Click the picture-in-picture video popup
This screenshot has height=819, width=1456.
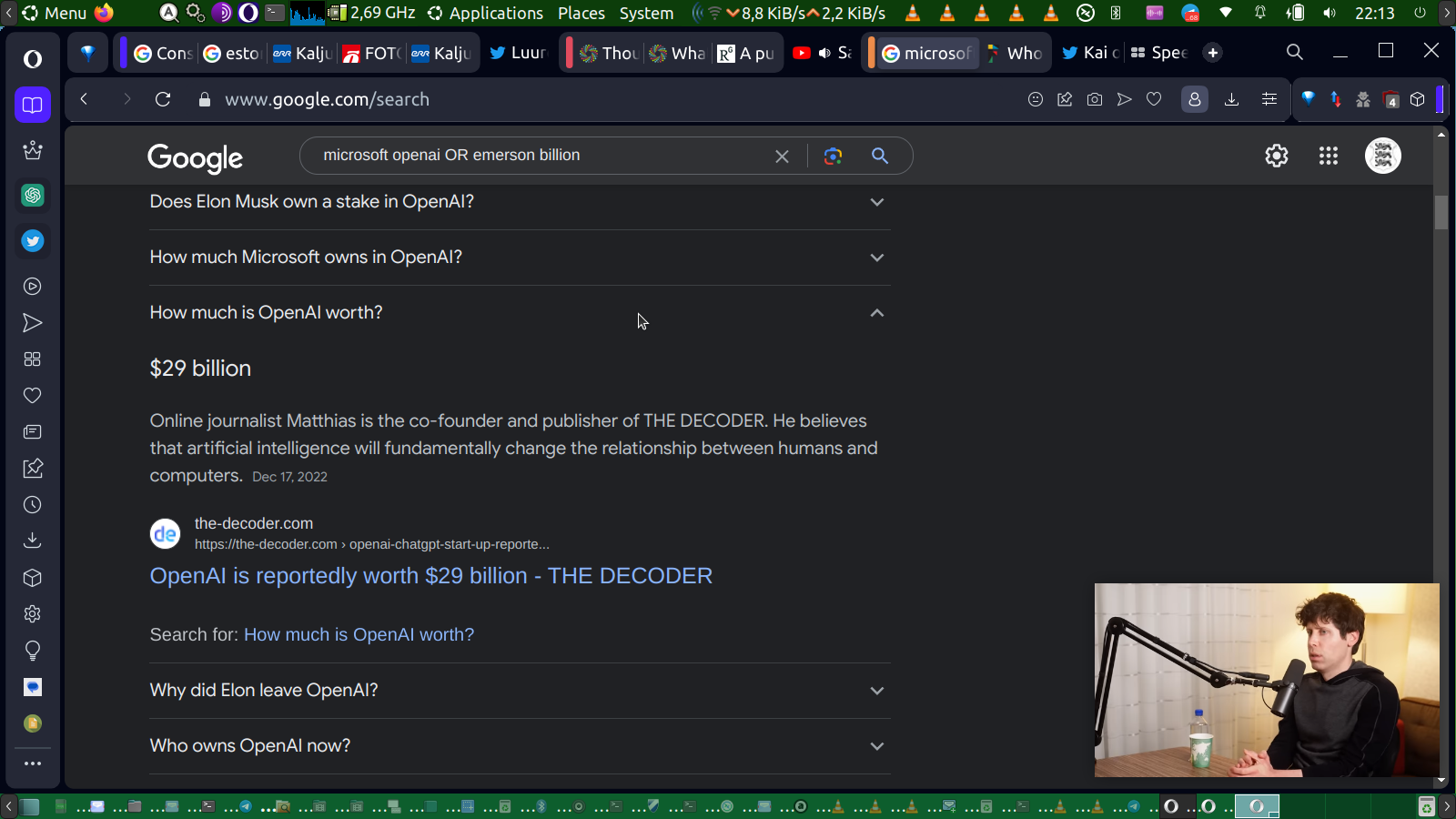1267,680
